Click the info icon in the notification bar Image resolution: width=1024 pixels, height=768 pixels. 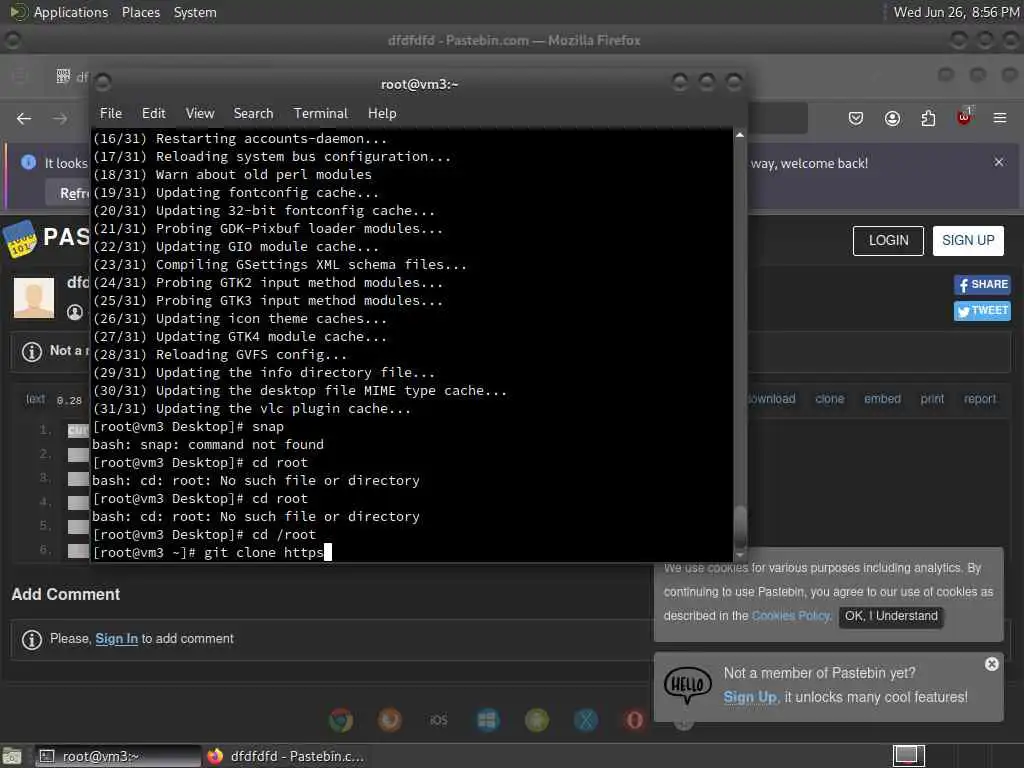(x=28, y=162)
